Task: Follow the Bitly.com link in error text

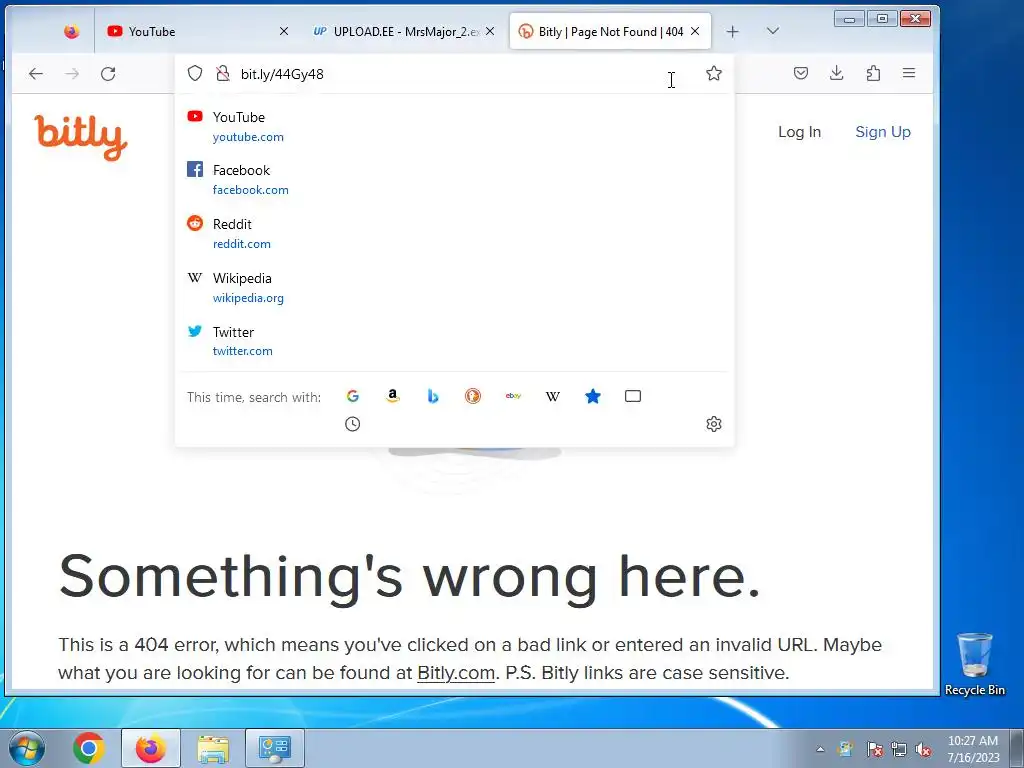Action: coord(456,673)
